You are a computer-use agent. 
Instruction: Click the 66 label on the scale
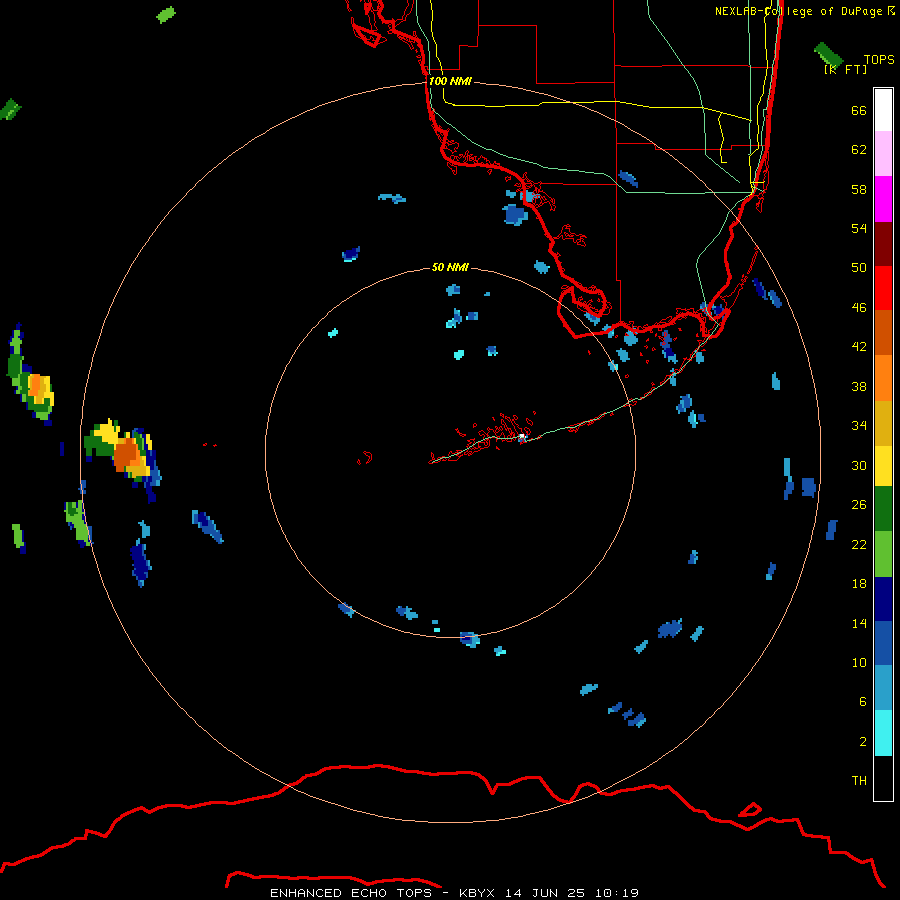859,111
